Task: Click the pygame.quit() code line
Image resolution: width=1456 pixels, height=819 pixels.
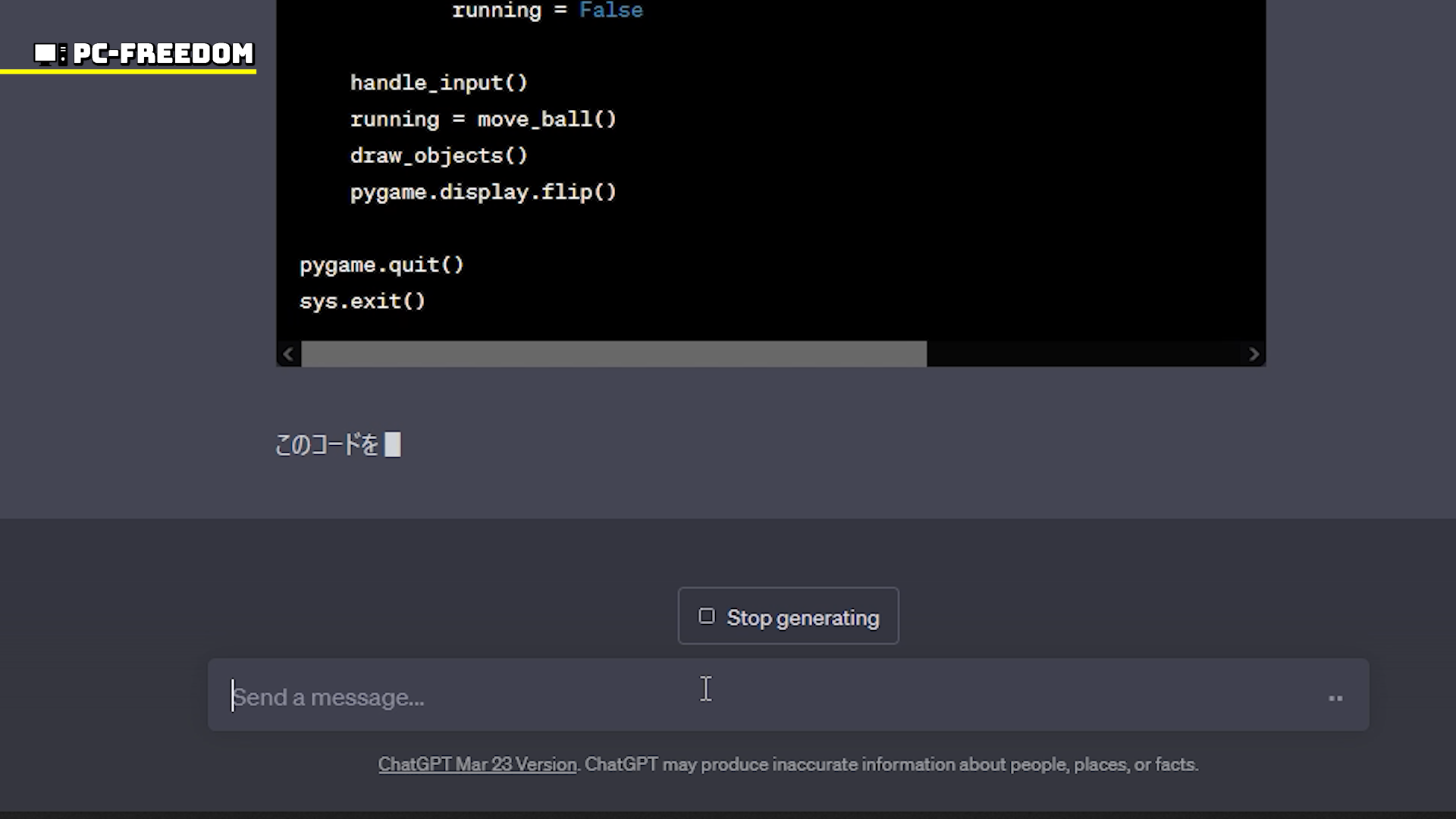Action: 381,265
